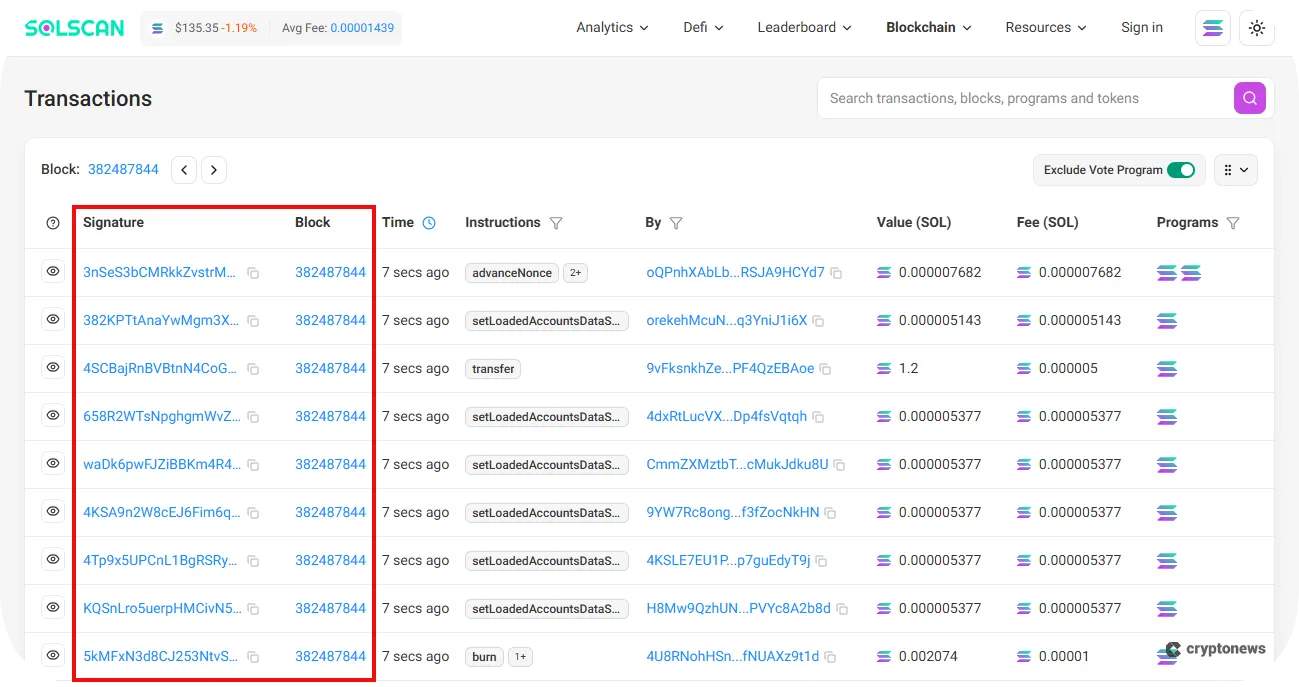
Task: Open the burn transaction preview eye icon
Action: (x=52, y=656)
